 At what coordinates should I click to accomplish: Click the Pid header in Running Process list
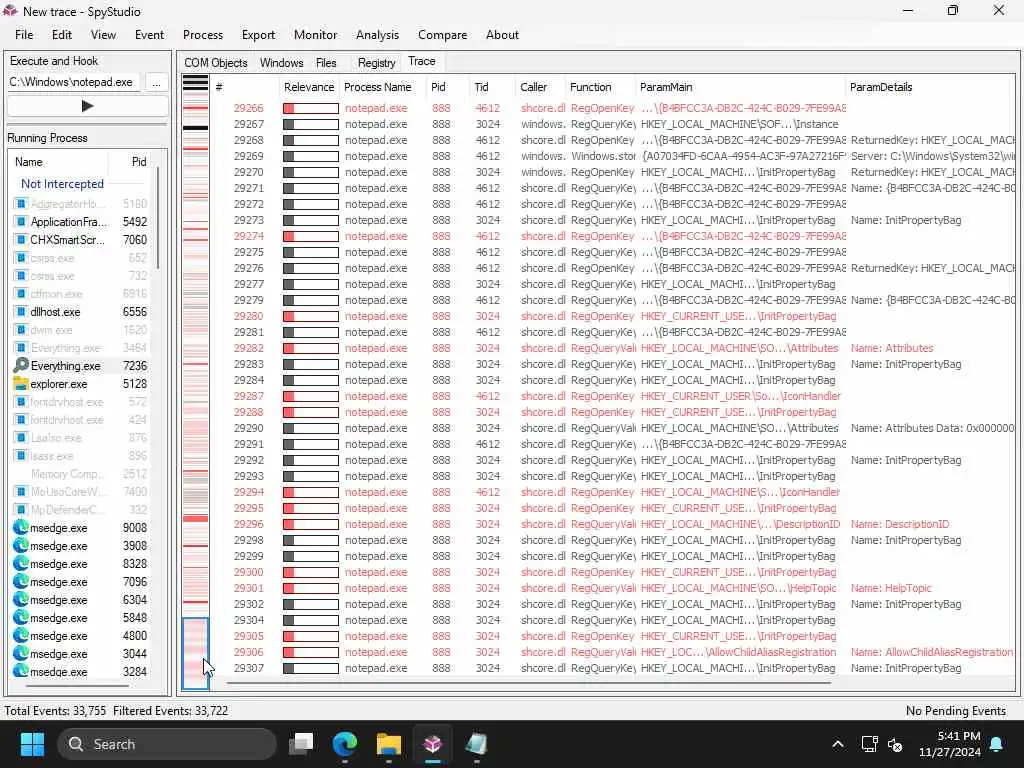coord(139,162)
